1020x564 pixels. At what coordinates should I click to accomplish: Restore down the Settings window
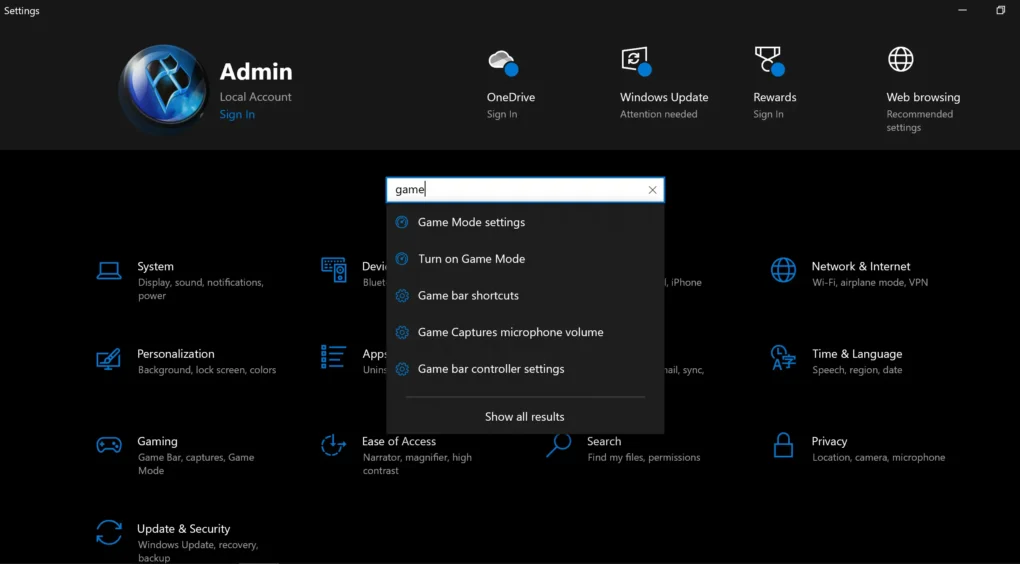click(1000, 10)
